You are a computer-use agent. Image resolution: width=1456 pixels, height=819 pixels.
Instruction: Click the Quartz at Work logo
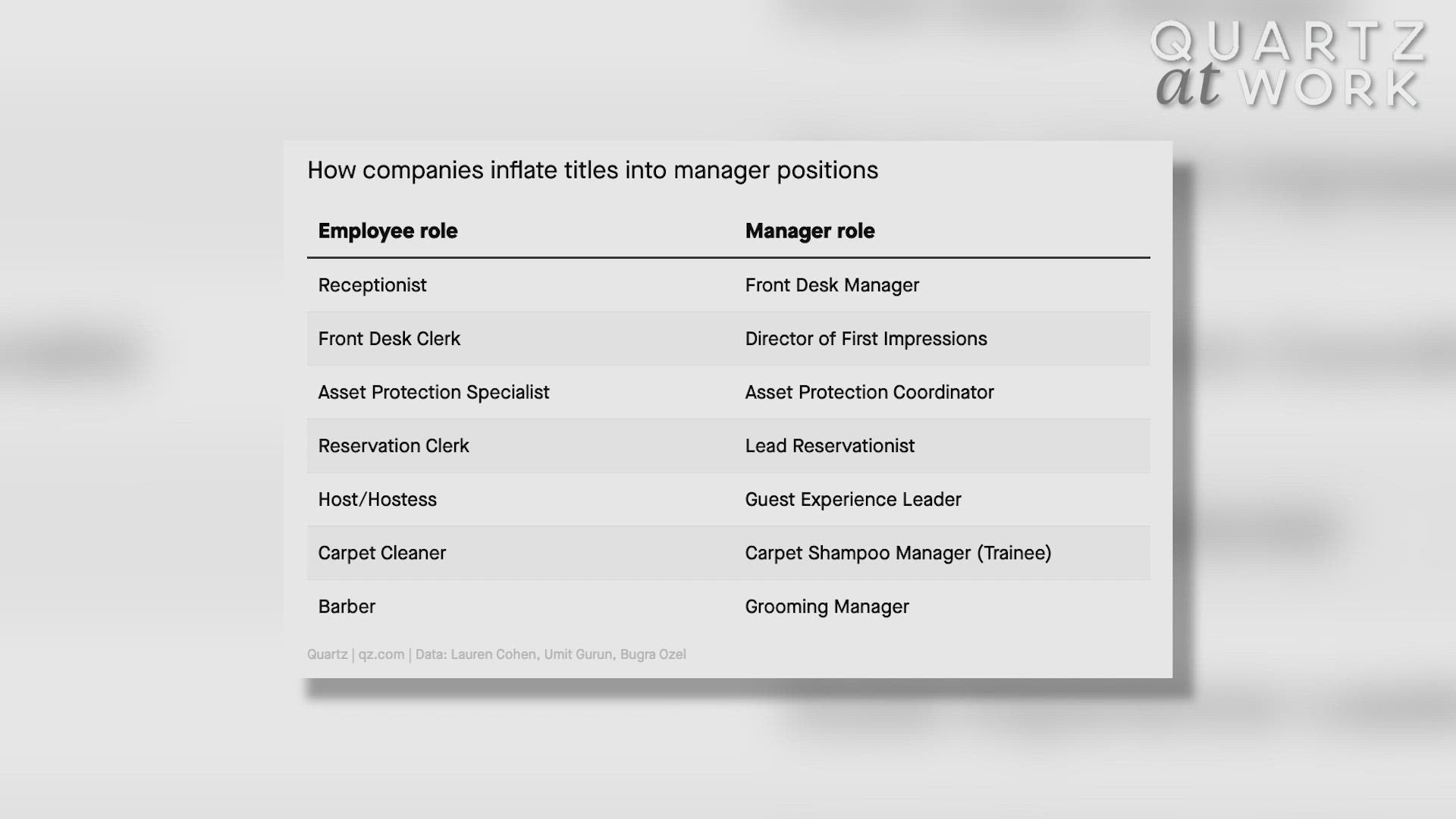[1289, 64]
